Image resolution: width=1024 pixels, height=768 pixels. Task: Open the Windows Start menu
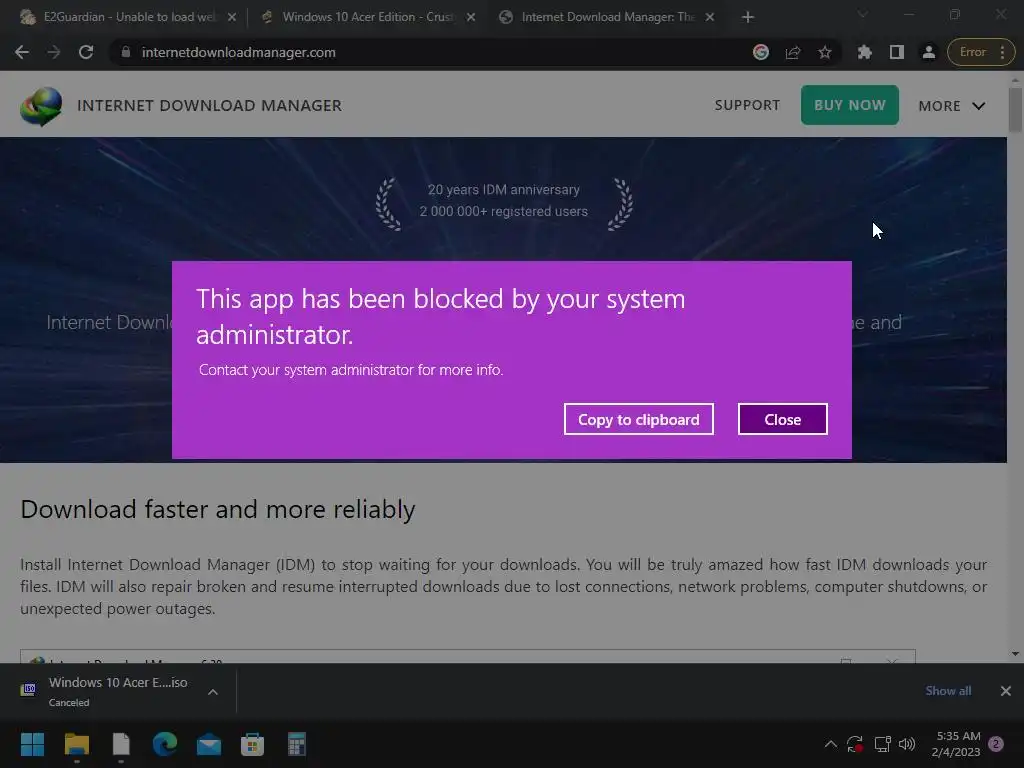(32, 744)
